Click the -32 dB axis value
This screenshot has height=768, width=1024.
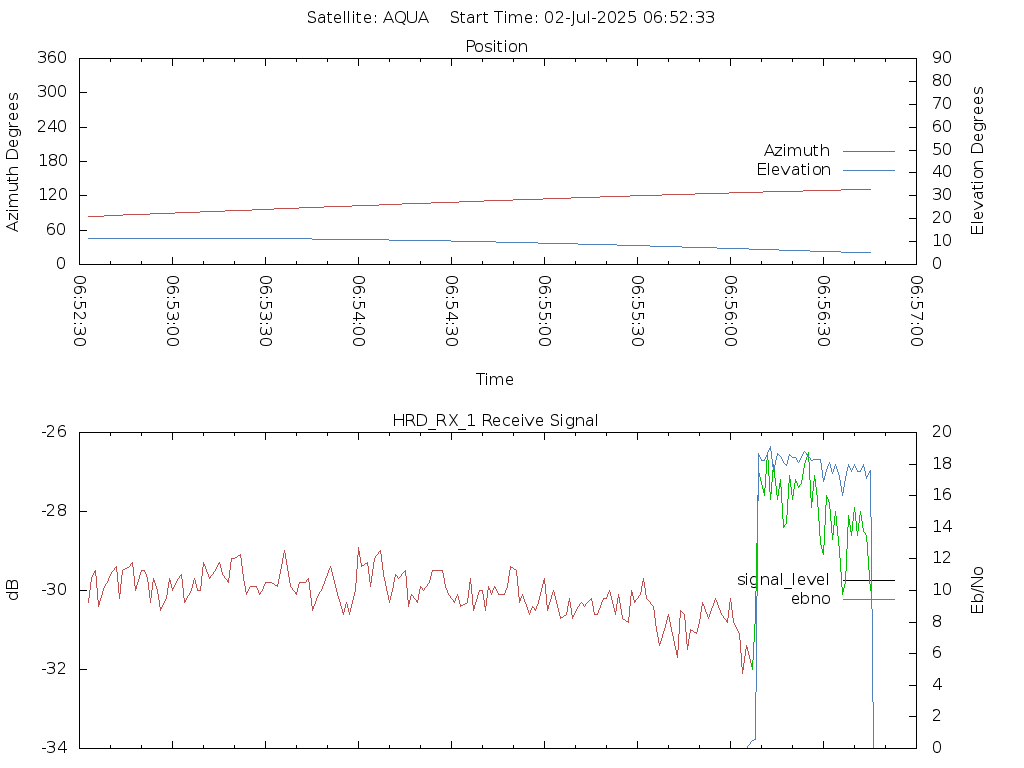coord(54,669)
